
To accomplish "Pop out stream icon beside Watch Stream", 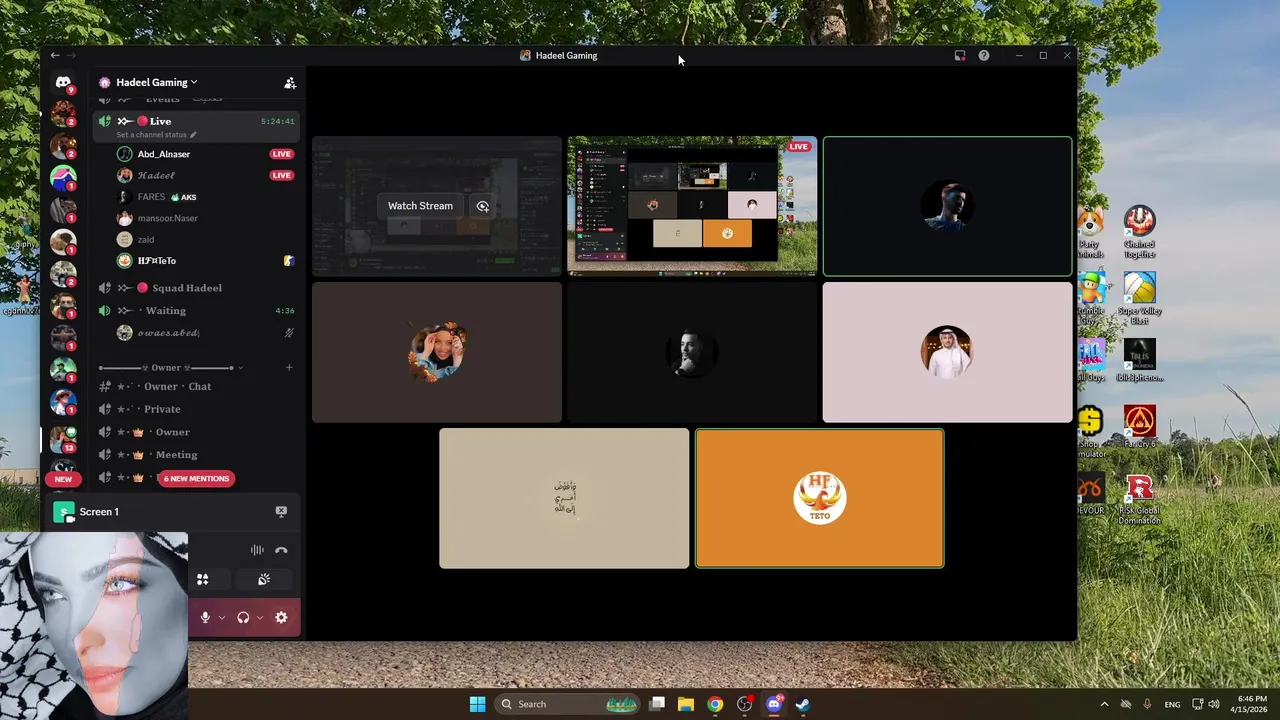I will coord(483,206).
